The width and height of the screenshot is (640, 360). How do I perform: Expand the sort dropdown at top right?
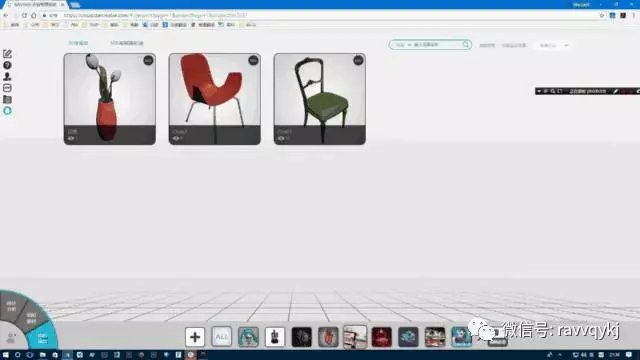(553, 45)
